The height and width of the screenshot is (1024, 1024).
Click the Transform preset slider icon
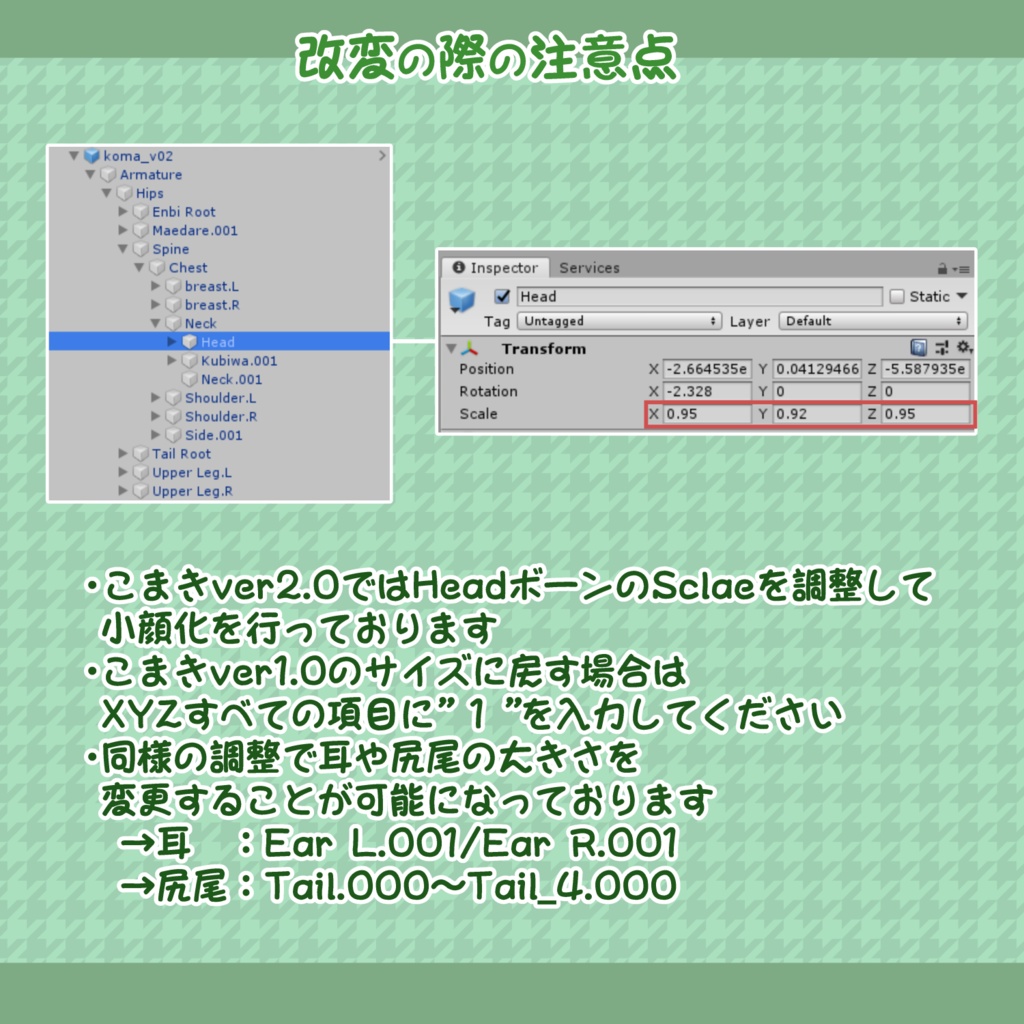point(942,347)
